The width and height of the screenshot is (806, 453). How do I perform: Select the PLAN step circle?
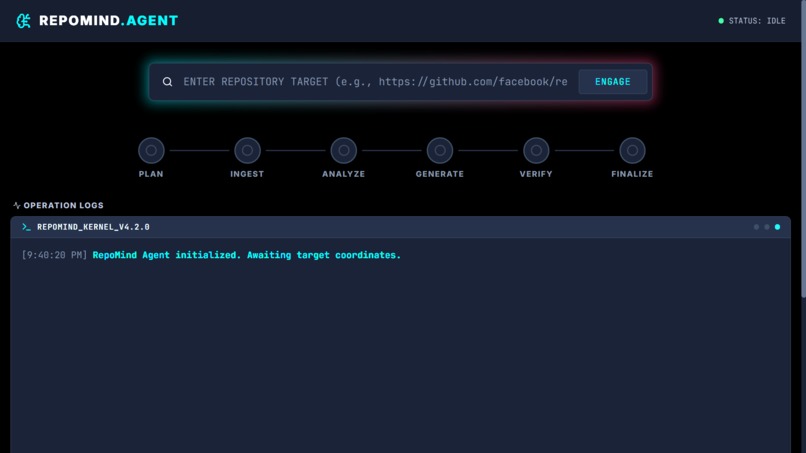(151, 151)
